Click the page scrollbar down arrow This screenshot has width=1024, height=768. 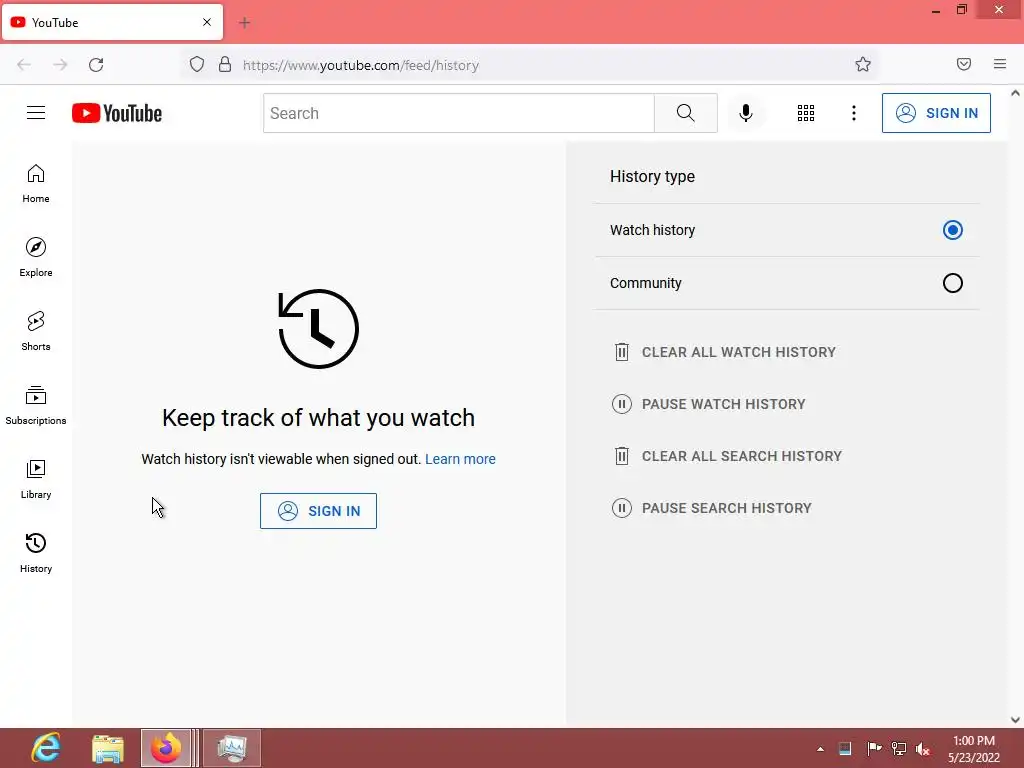coord(1015,720)
